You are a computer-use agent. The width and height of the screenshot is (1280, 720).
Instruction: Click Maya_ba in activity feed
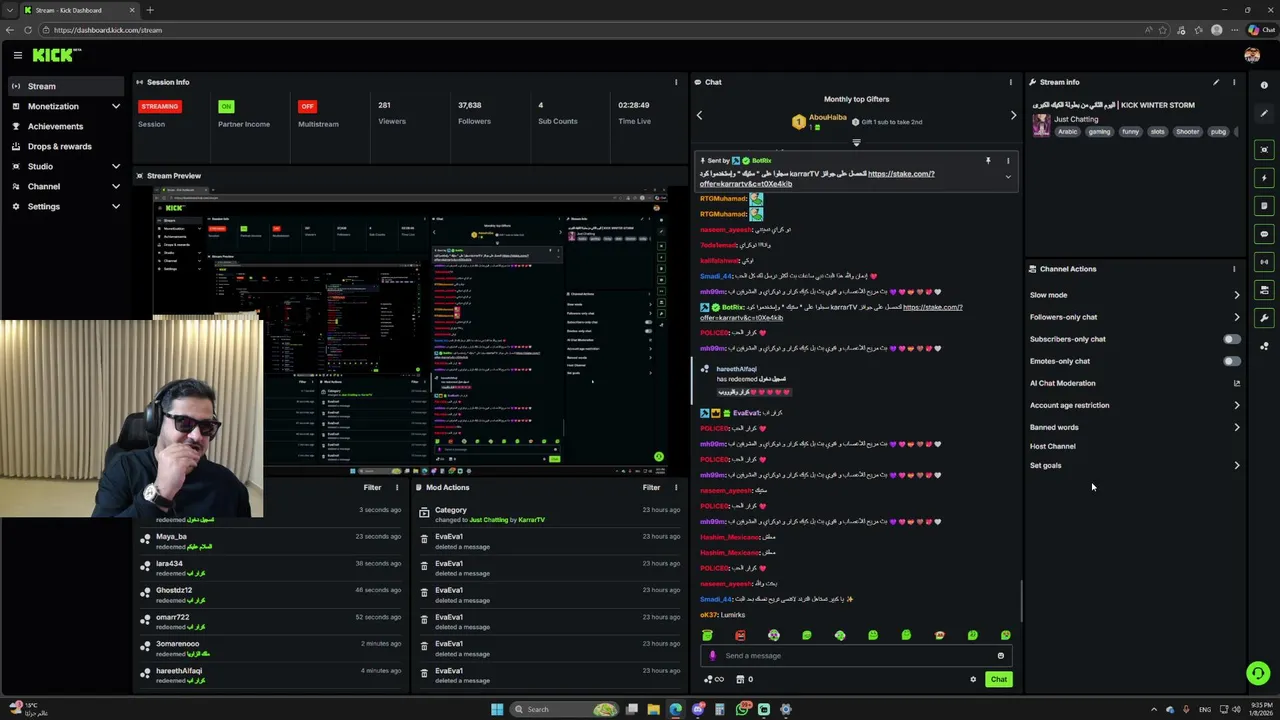[171, 537]
